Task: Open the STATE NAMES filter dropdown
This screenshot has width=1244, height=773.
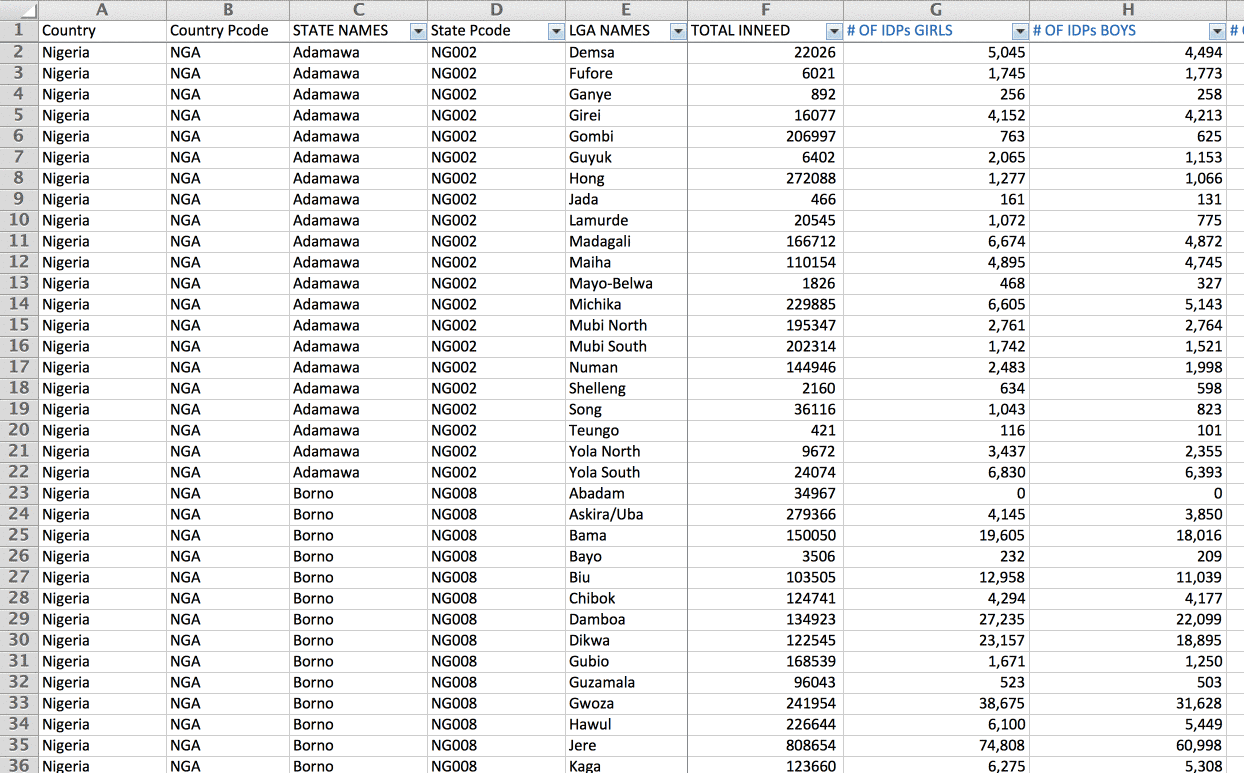Action: click(x=418, y=31)
